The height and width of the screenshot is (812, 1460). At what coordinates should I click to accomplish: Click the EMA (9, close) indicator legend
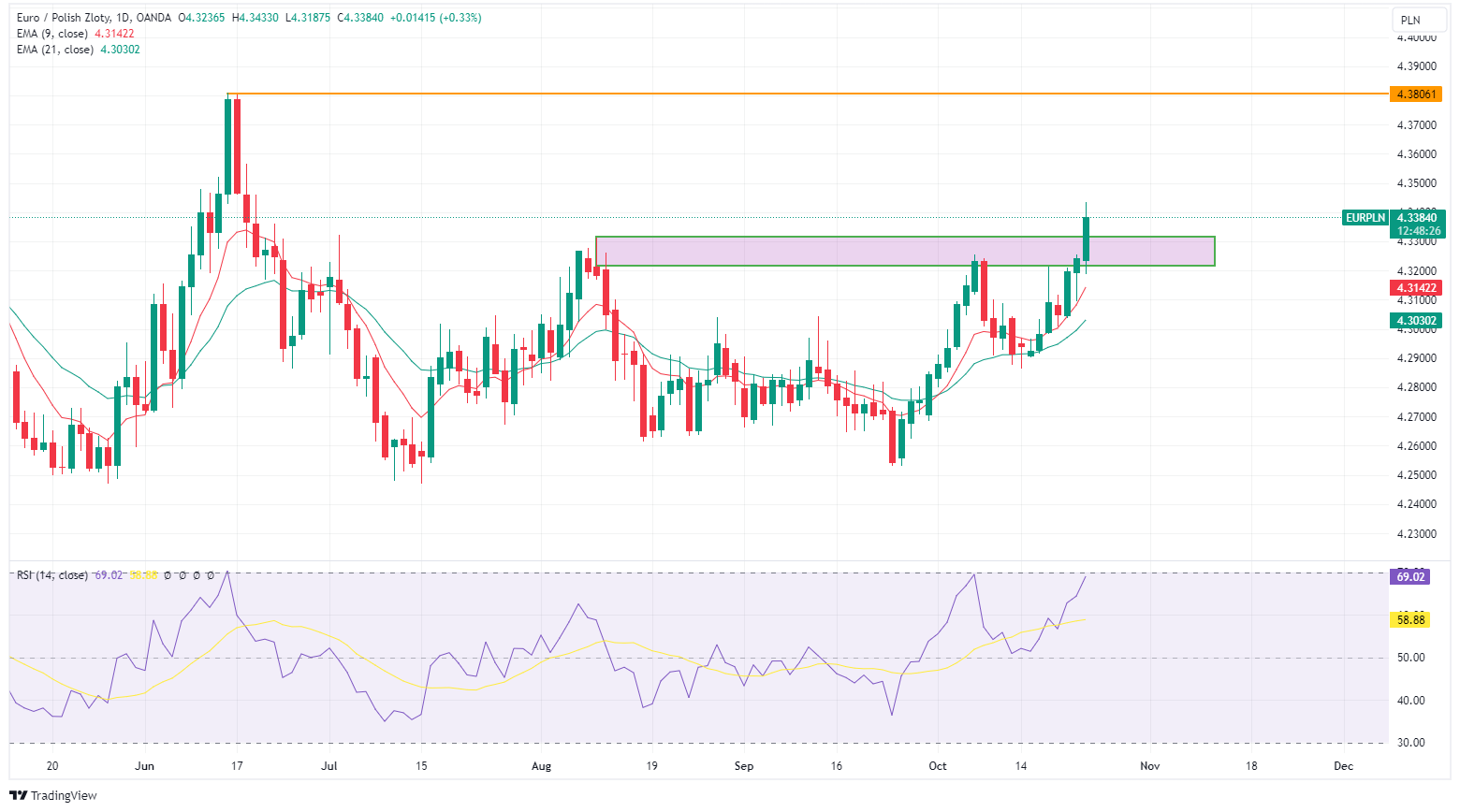coord(53,34)
